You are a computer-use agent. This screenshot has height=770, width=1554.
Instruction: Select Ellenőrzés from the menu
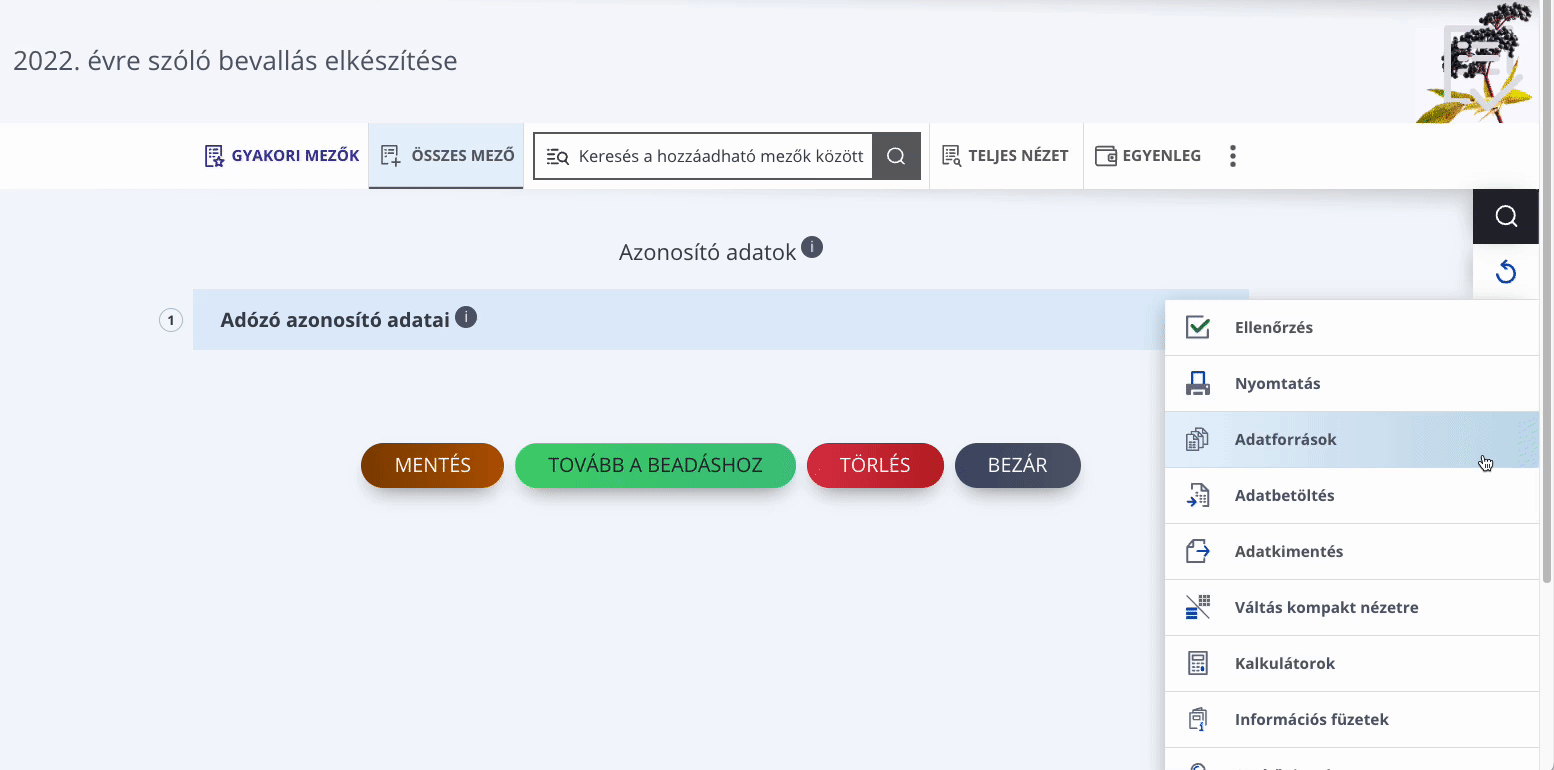pos(1352,327)
